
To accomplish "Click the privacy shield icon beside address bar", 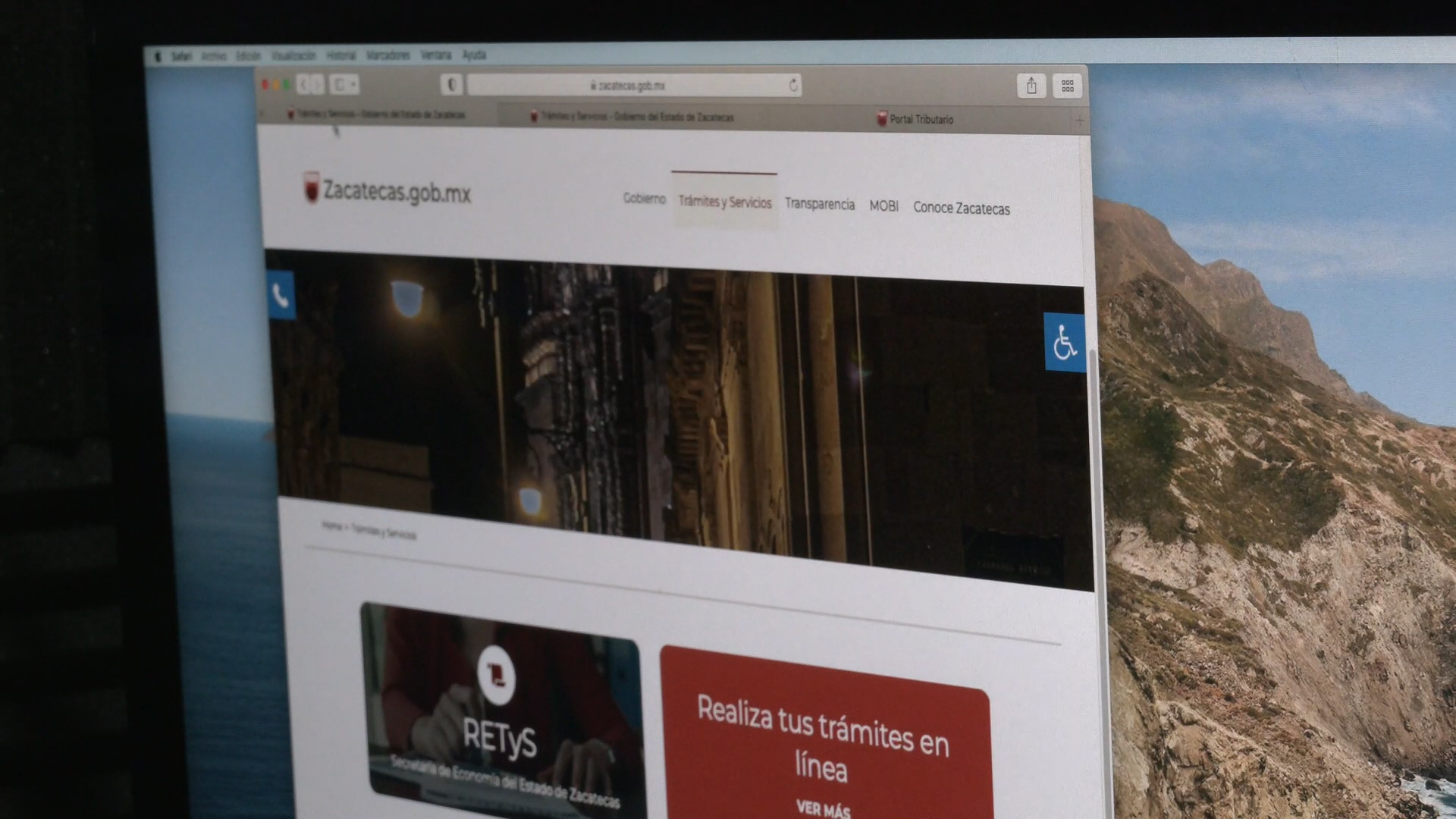I will (x=451, y=84).
